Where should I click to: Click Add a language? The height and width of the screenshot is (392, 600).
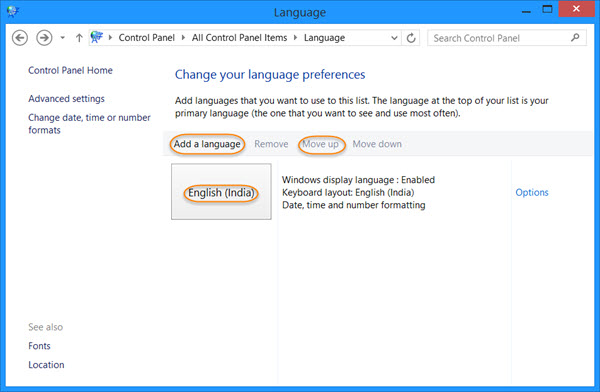click(207, 144)
